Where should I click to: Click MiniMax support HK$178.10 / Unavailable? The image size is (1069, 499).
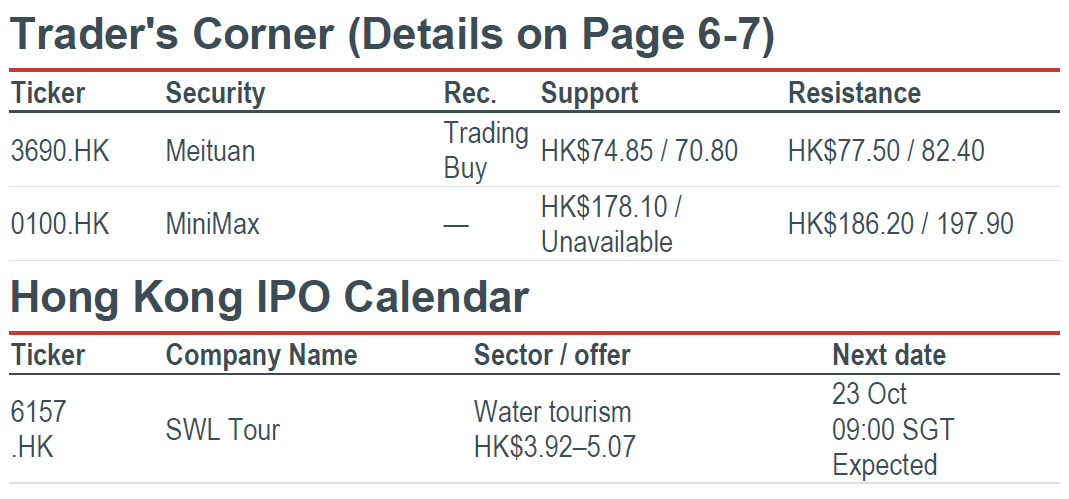612,224
